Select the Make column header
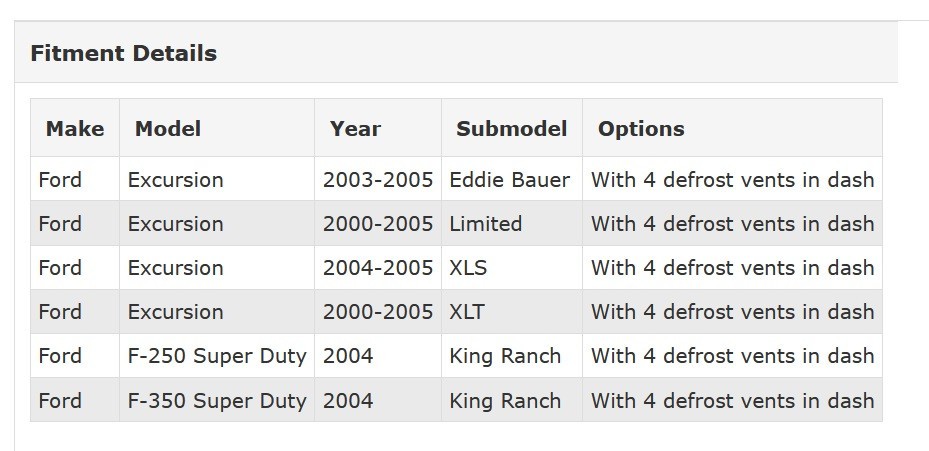The width and height of the screenshot is (929, 451). point(75,129)
